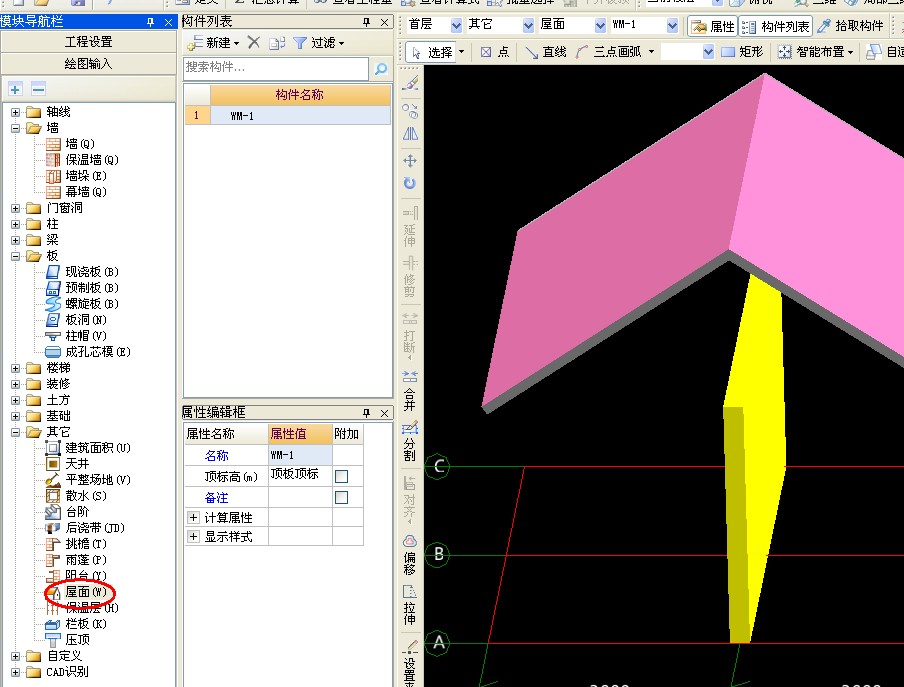Click the 偏移 offset tool
The image size is (904, 687).
point(410,555)
